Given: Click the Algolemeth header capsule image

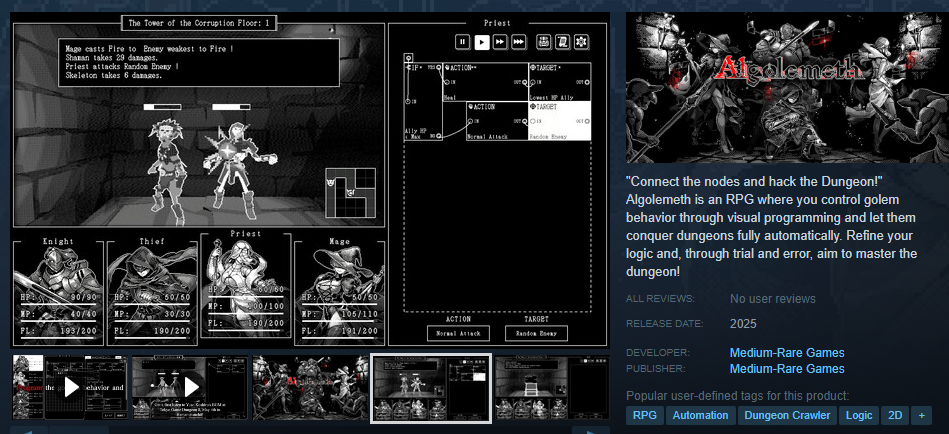Looking at the screenshot, I should click(x=787, y=87).
